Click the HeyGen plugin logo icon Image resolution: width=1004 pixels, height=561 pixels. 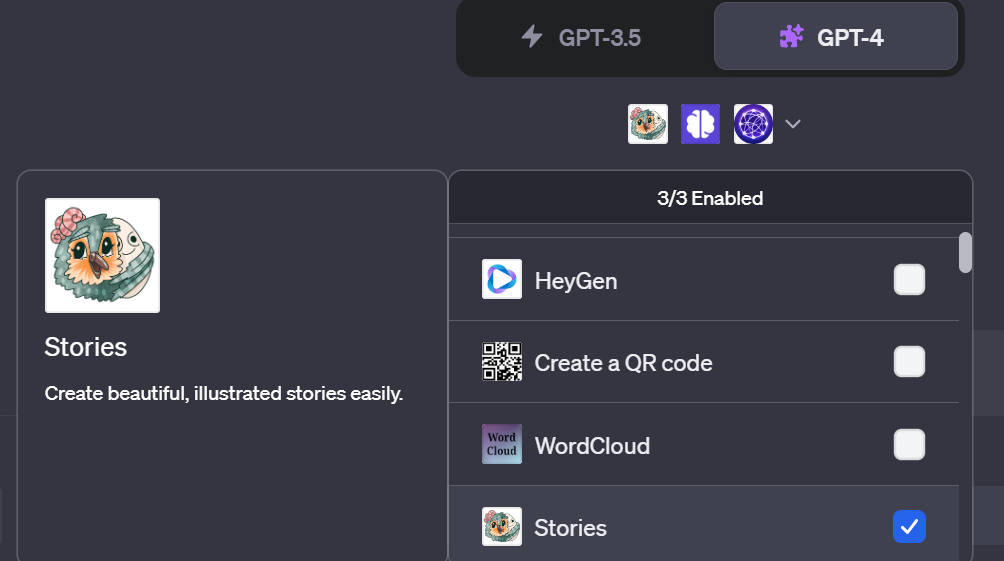pyautogui.click(x=502, y=279)
